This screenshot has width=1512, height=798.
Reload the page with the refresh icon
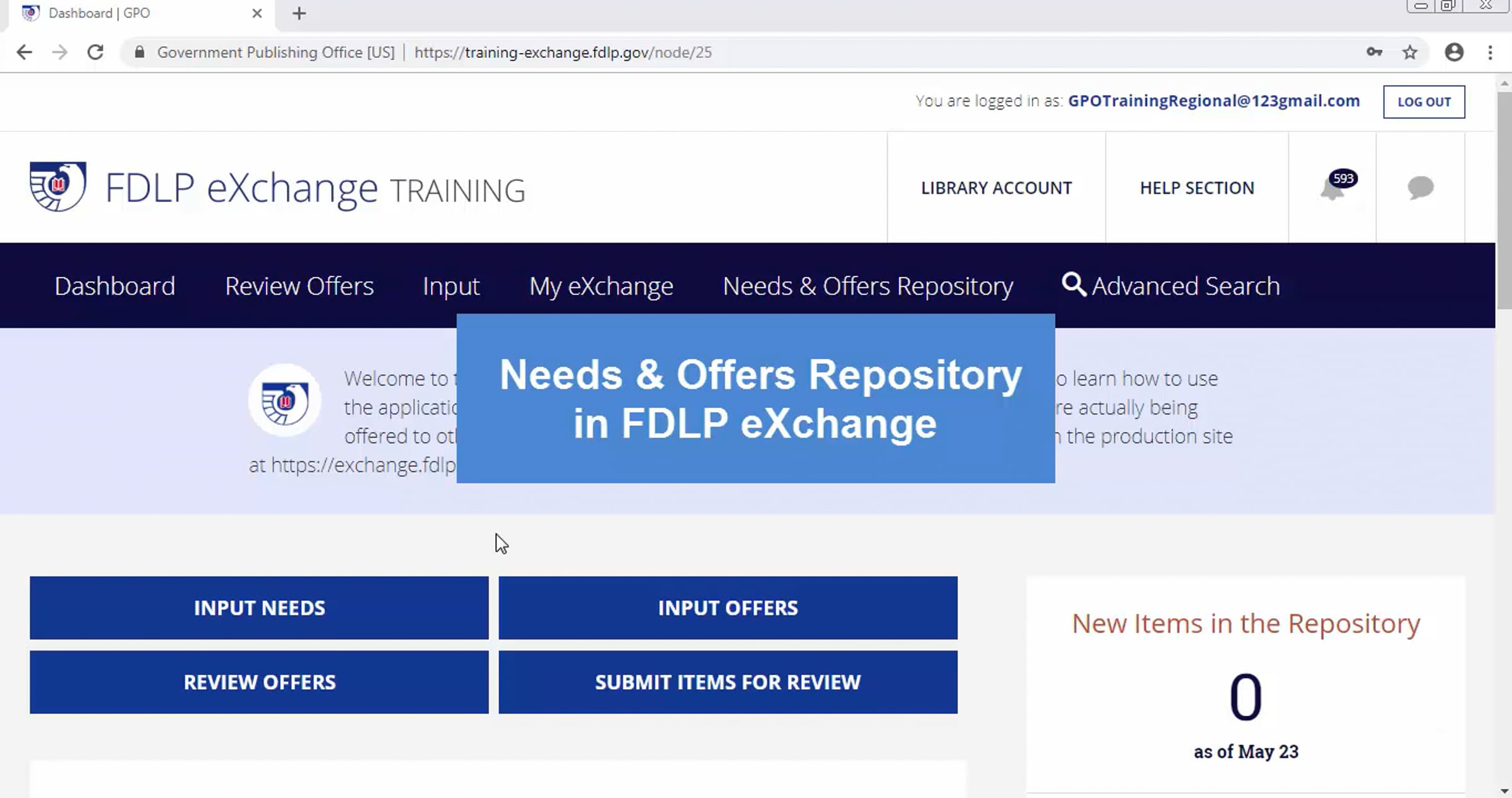click(x=95, y=52)
